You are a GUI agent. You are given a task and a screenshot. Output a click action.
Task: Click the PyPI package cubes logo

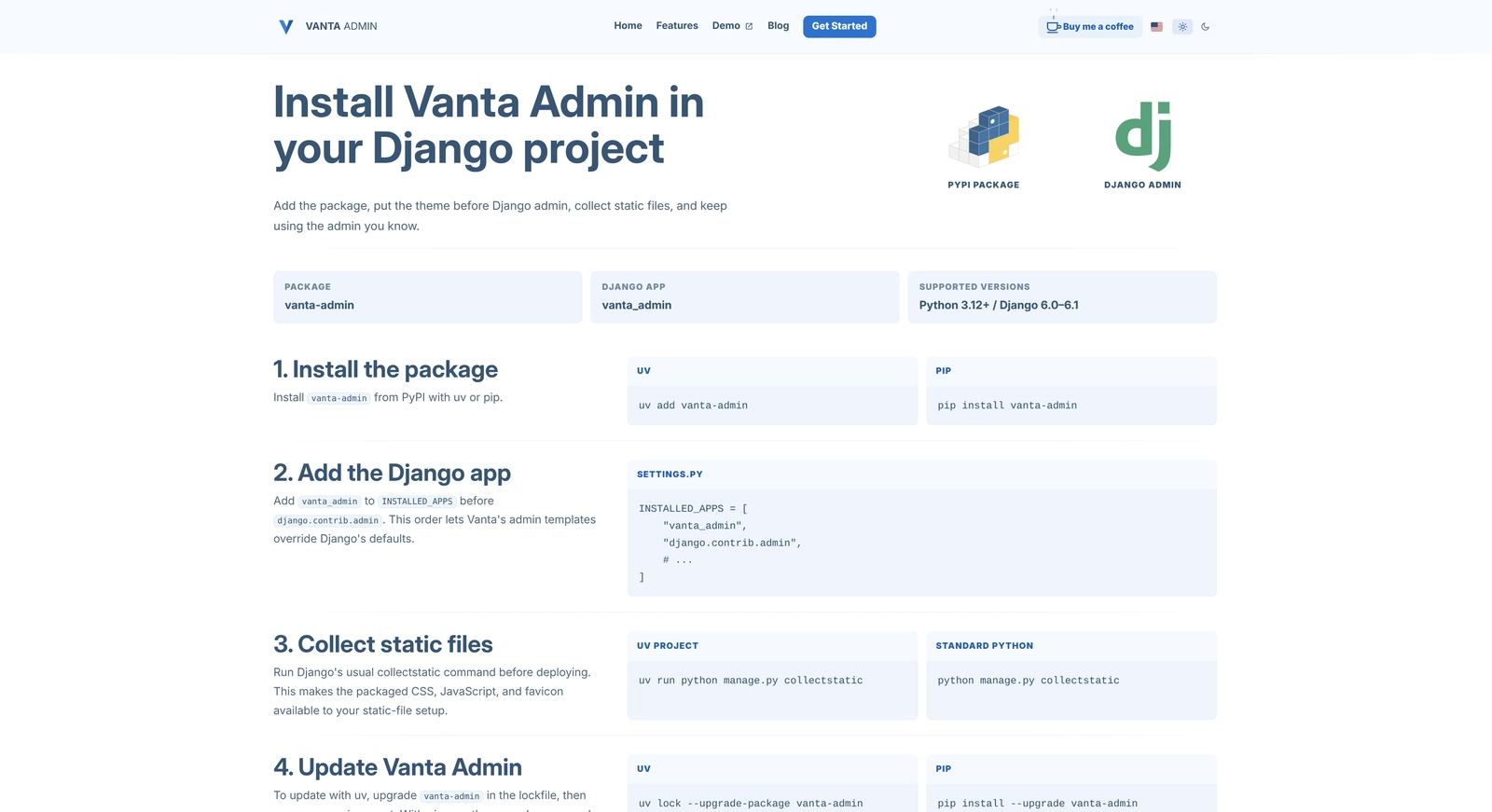[x=984, y=136]
